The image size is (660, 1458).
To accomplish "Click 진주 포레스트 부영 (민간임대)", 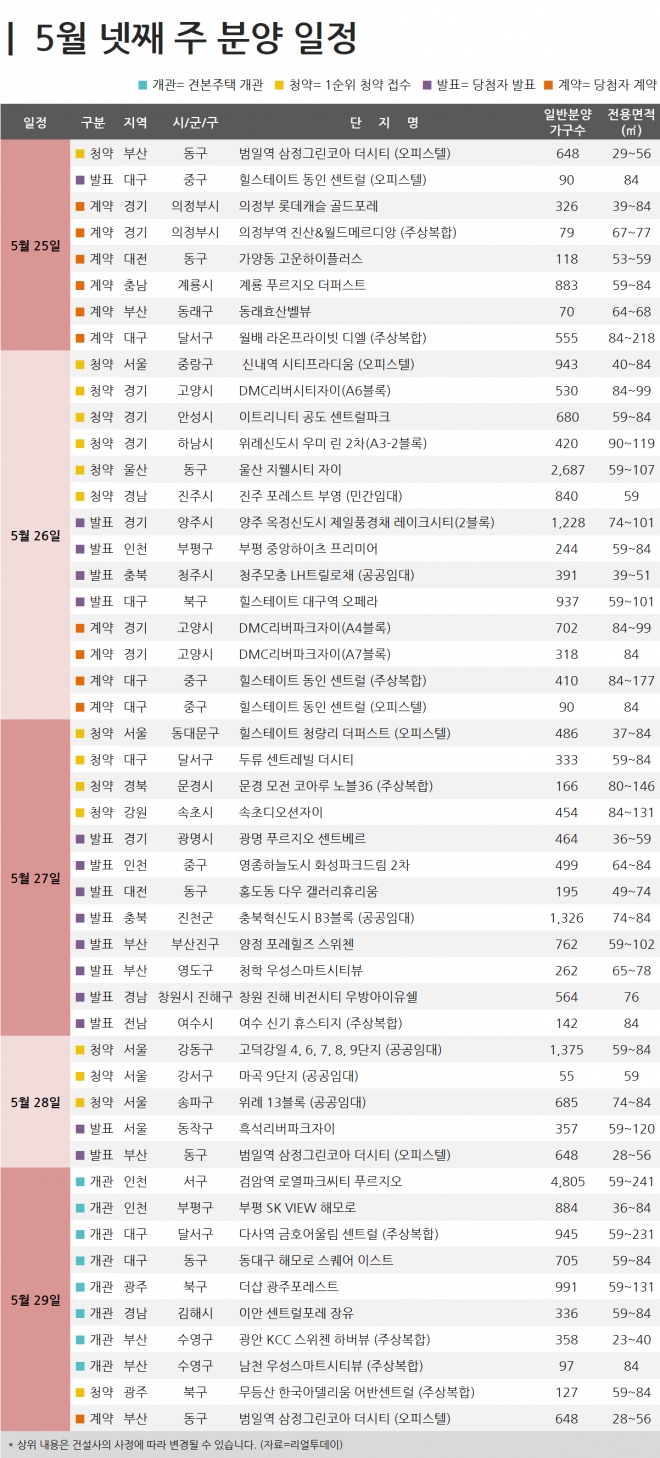I will pos(321,495).
